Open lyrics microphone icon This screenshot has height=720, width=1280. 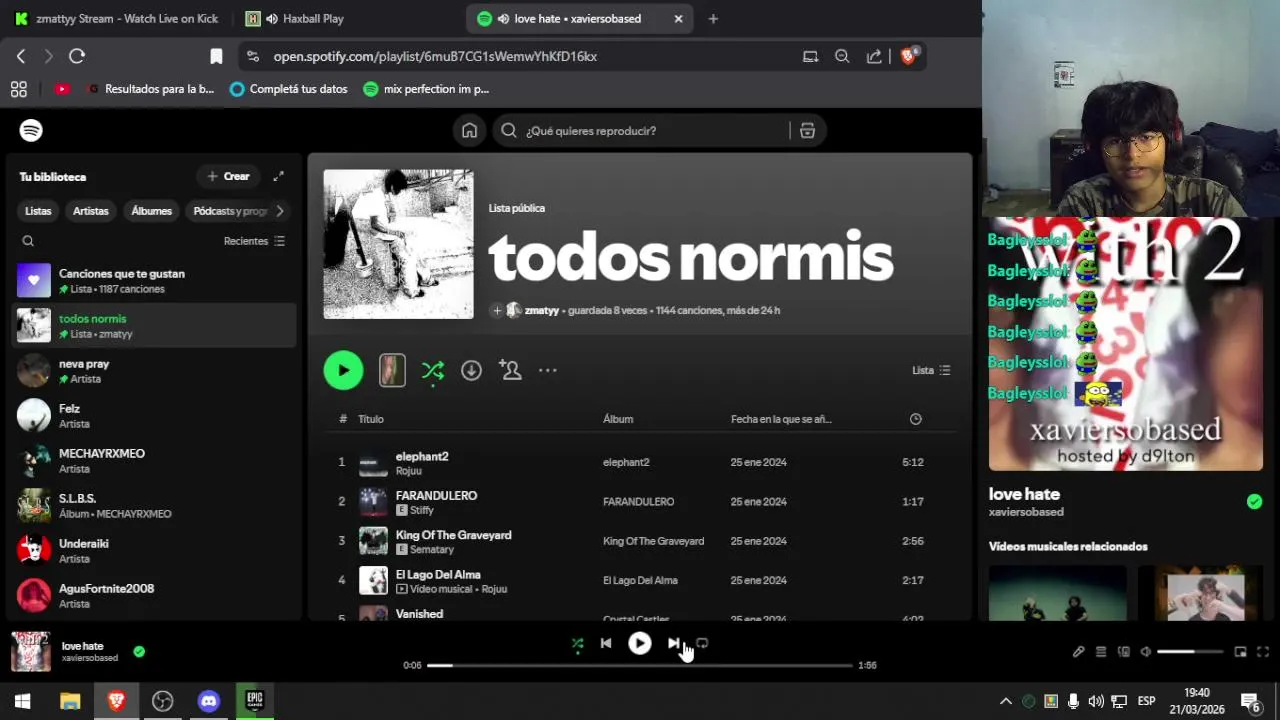click(1078, 652)
